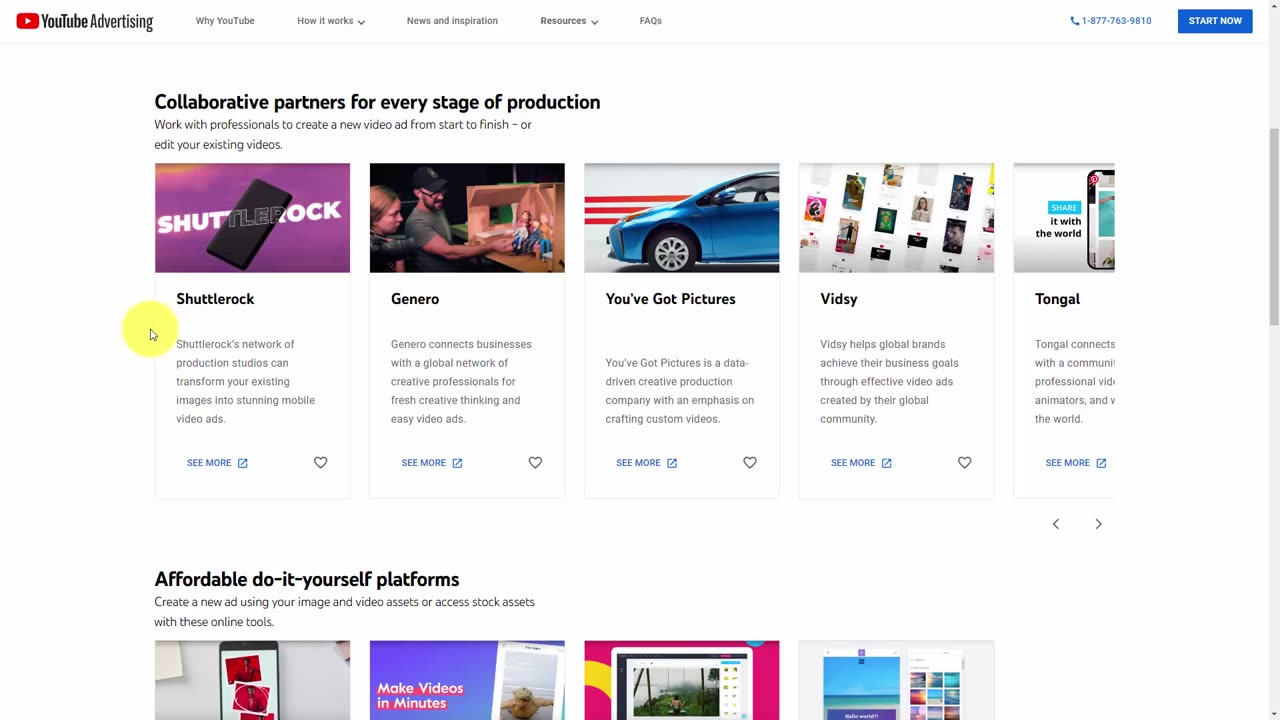Click SEE MORE for Shuttlerock

click(x=217, y=463)
